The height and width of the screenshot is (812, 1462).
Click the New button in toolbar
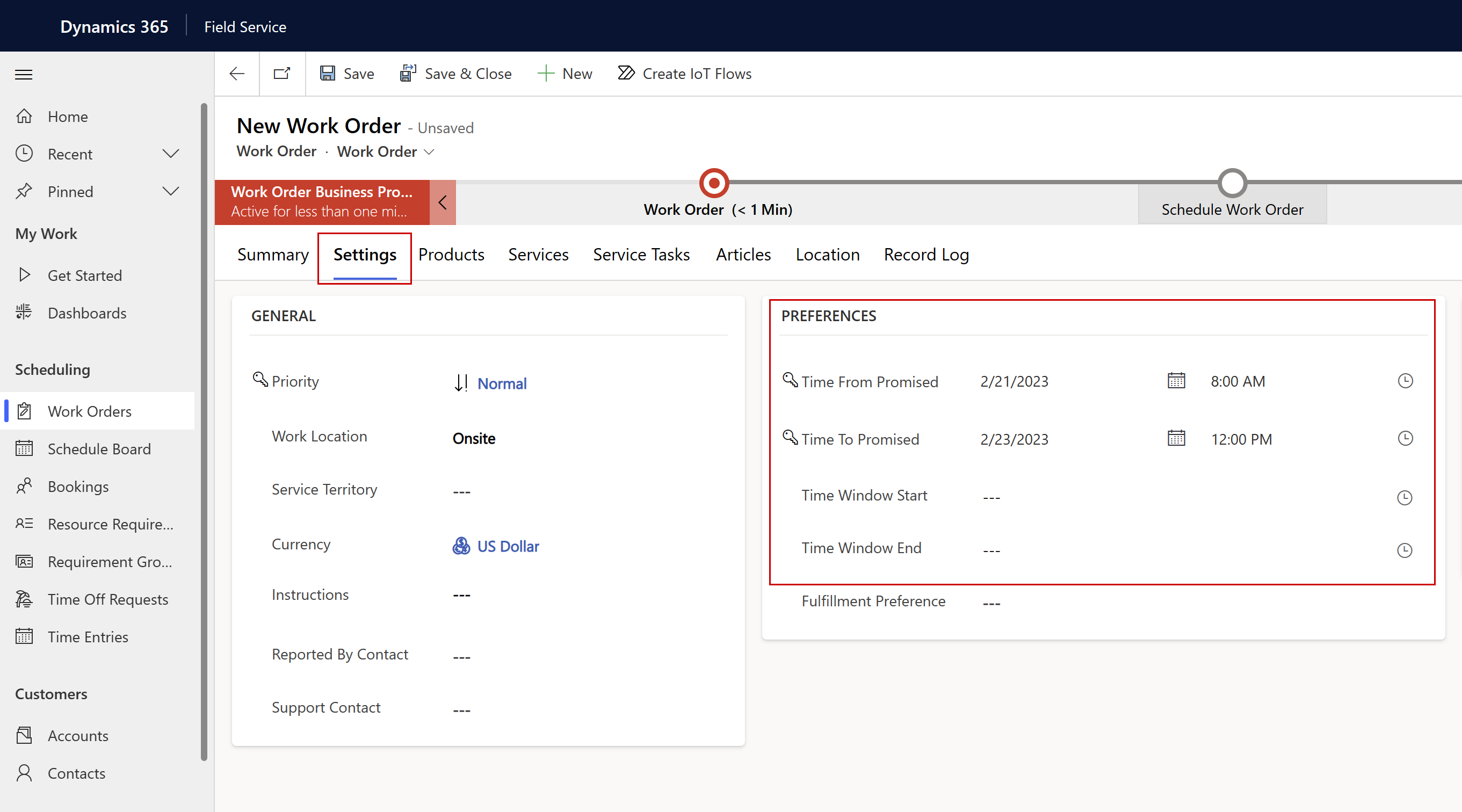565,73
